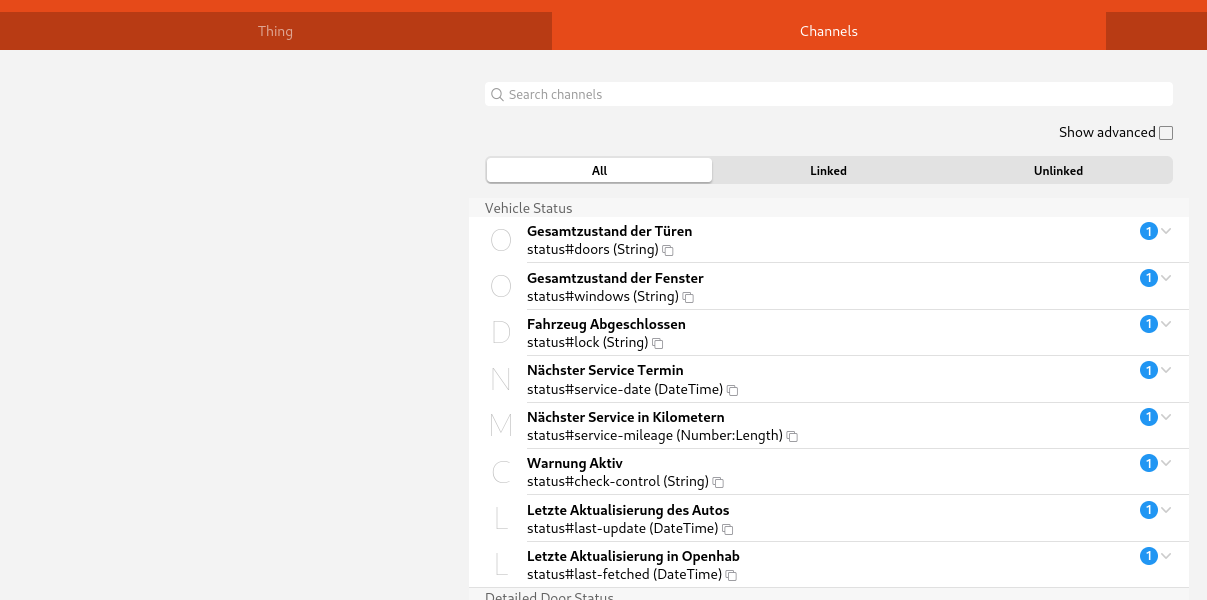Expand the Warnung Aktiv channel chevron
Viewport: 1207px width, 600px height.
tap(1166, 463)
